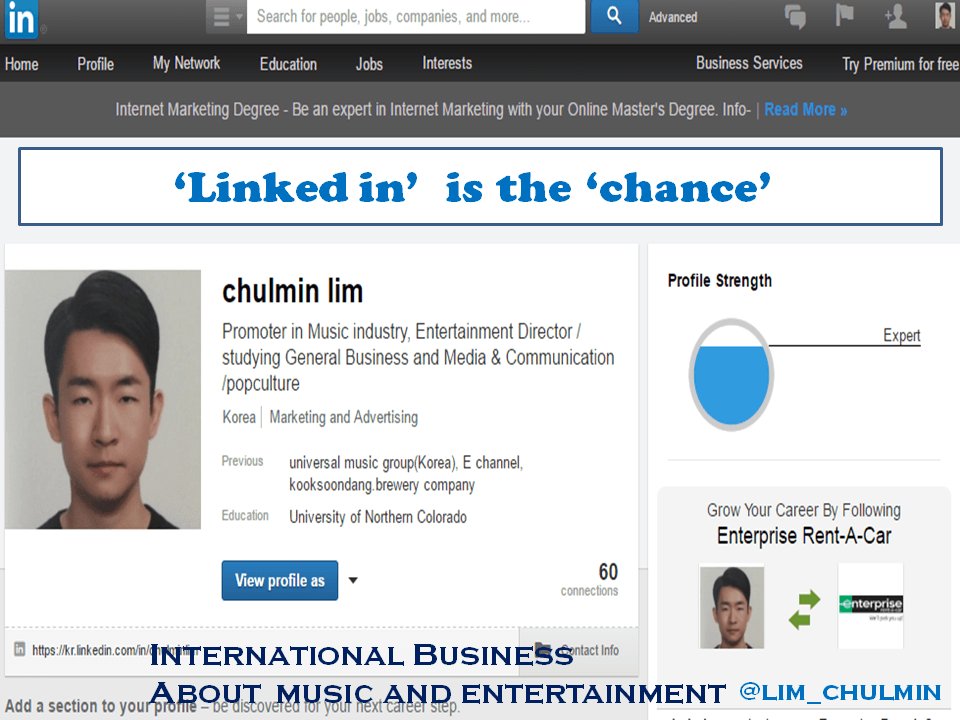Click Grow Your Career By Following text
Viewport: 960px width, 720px height.
click(803, 510)
